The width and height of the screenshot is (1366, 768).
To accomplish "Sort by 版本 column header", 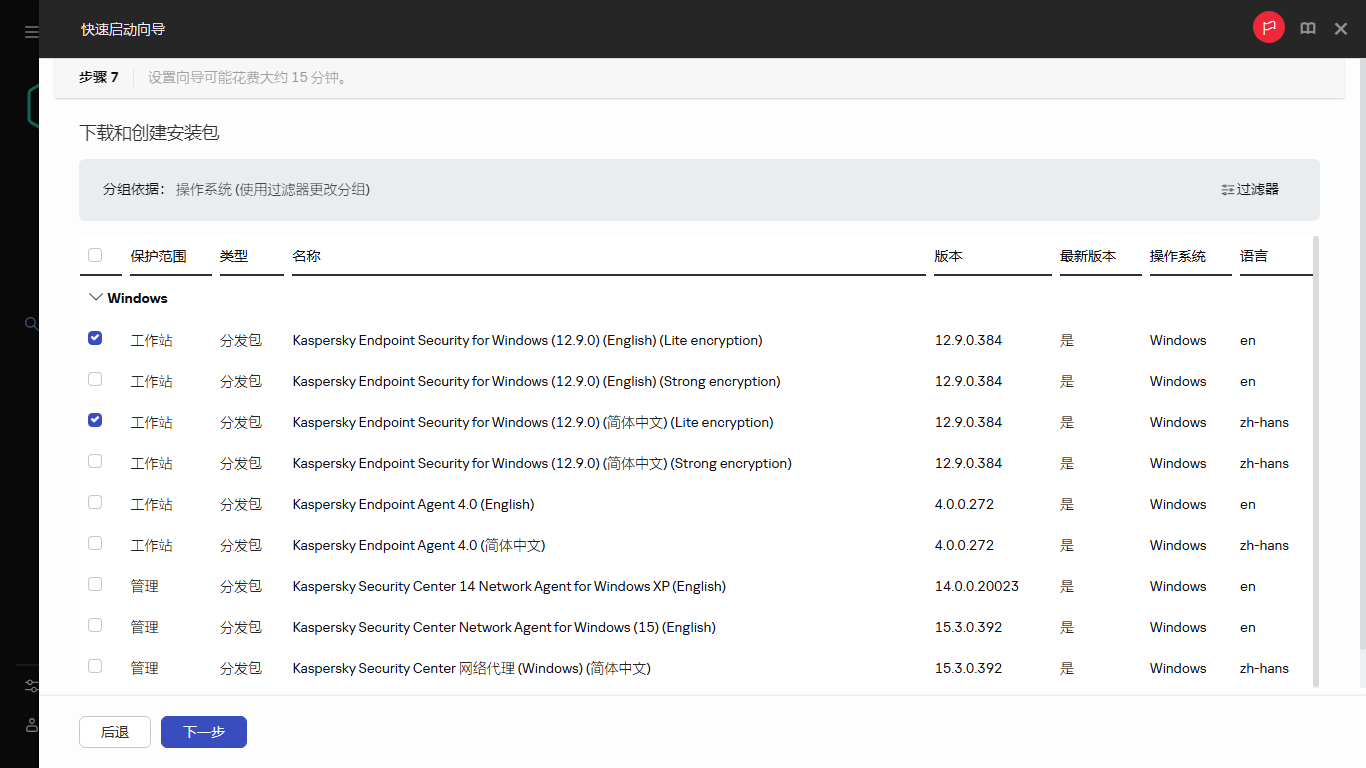I will (x=948, y=256).
